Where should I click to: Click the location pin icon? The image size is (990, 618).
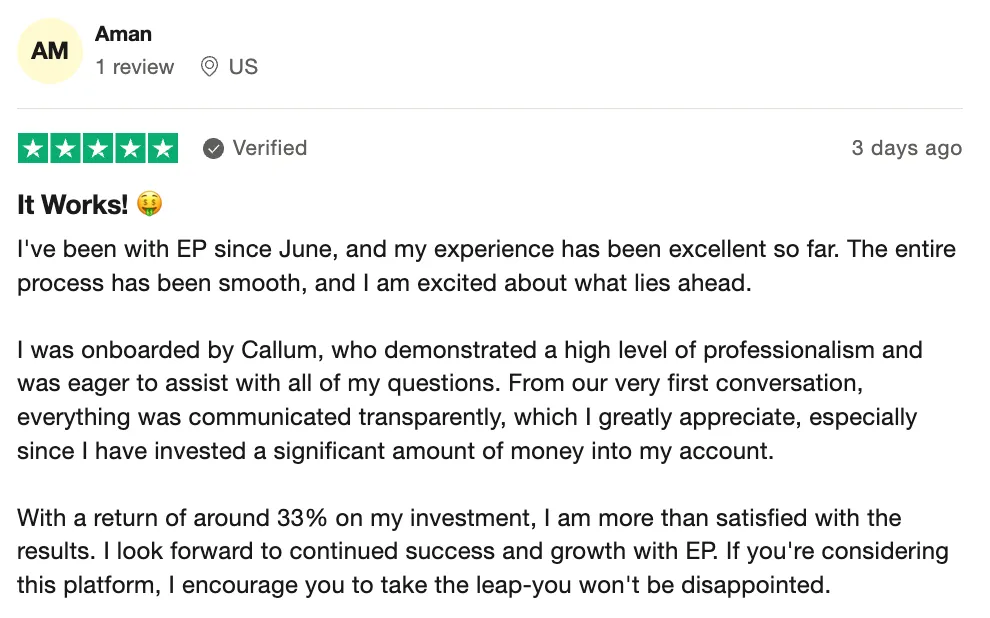pos(209,66)
